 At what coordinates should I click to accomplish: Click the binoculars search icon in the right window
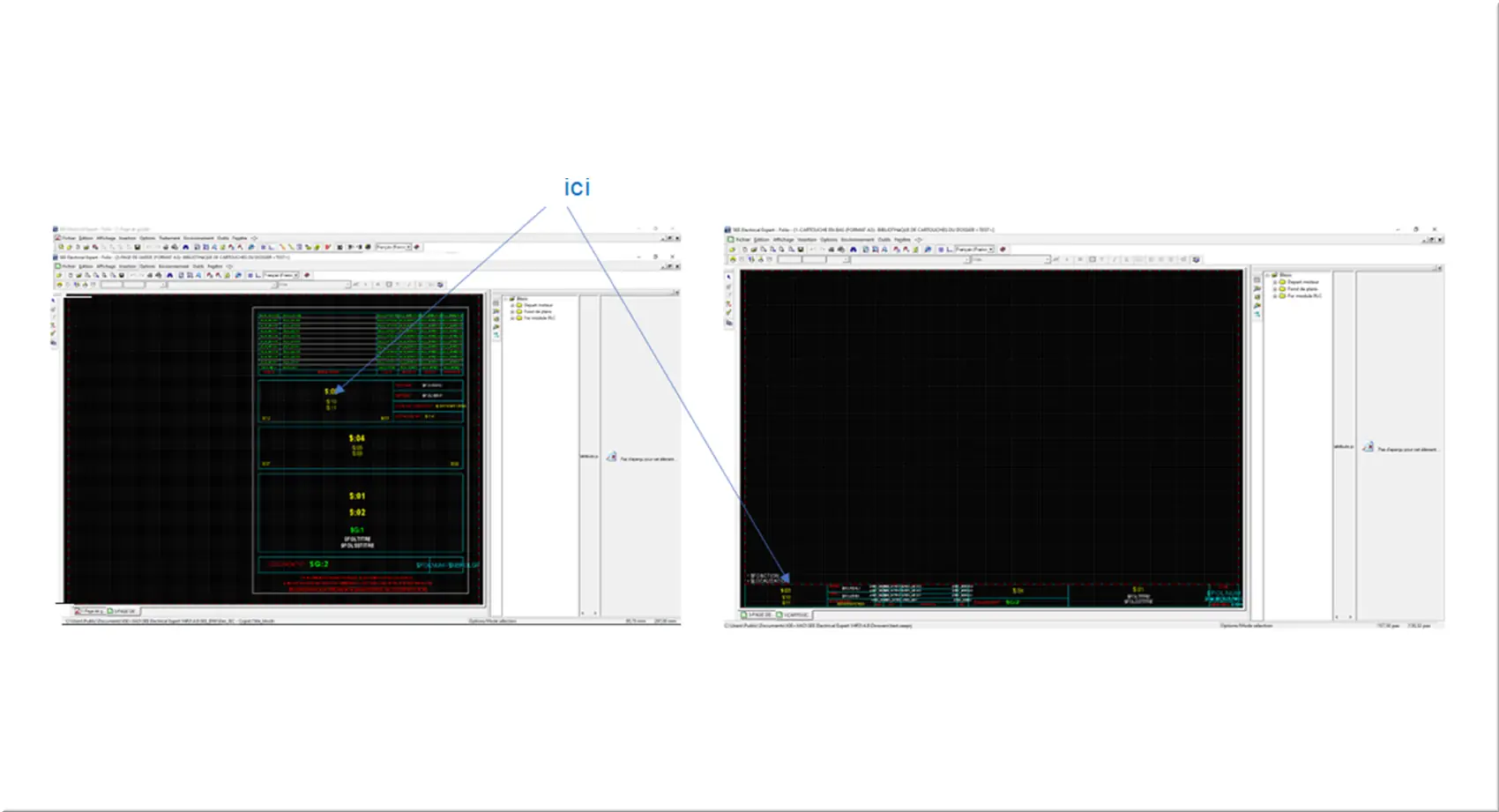[854, 250]
